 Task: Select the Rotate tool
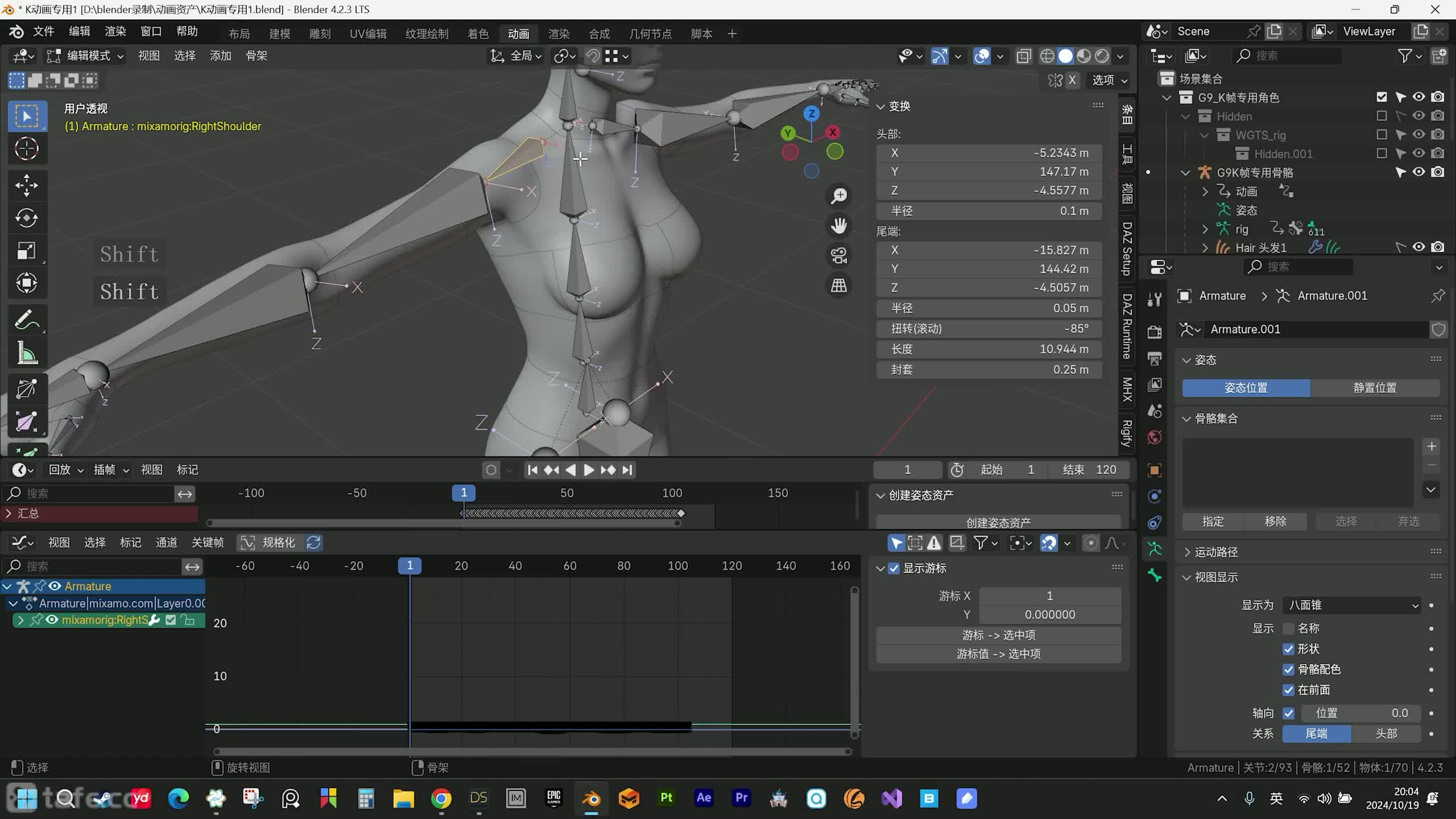(x=26, y=218)
